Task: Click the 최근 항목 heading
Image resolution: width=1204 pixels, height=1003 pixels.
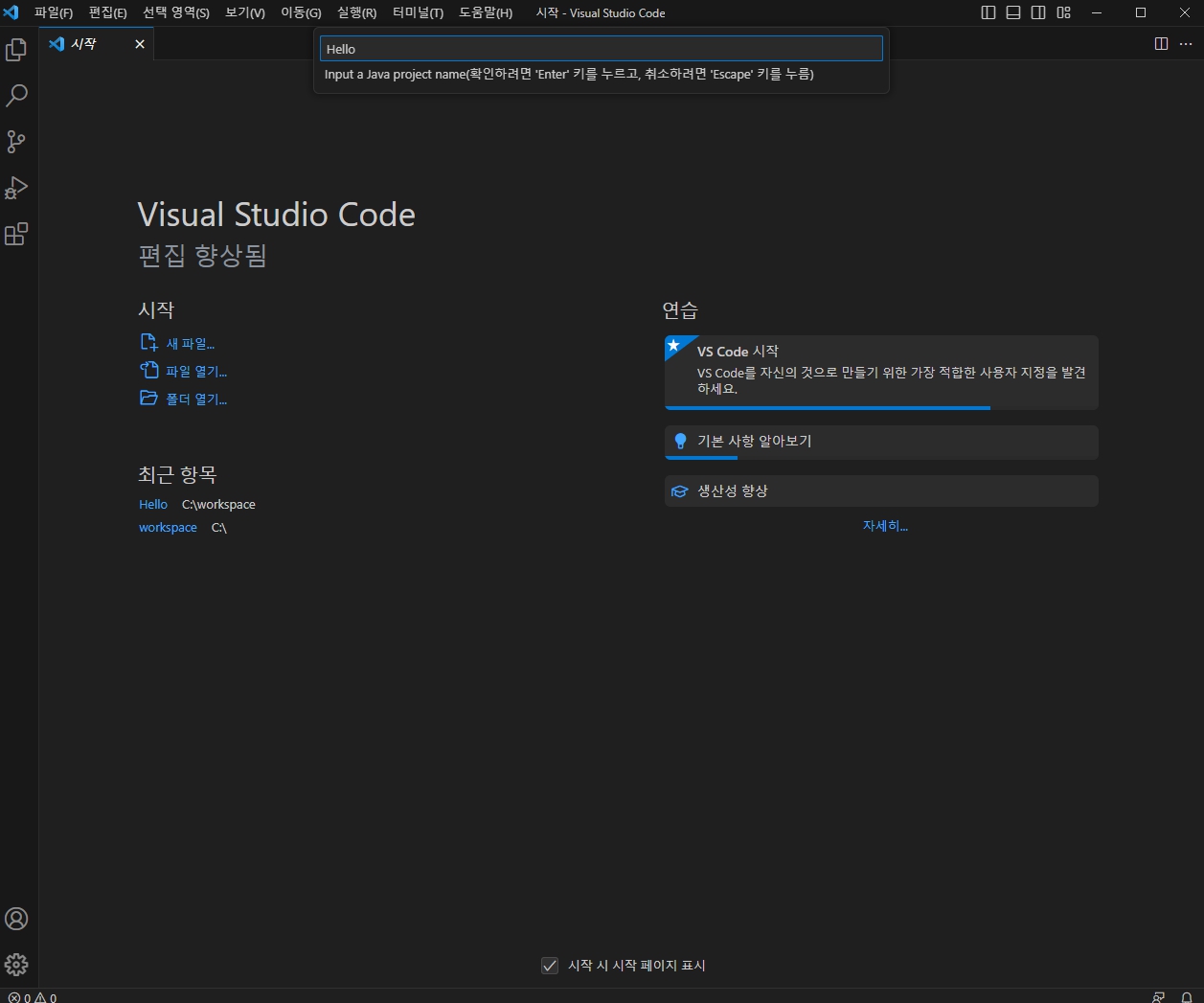Action: point(177,475)
